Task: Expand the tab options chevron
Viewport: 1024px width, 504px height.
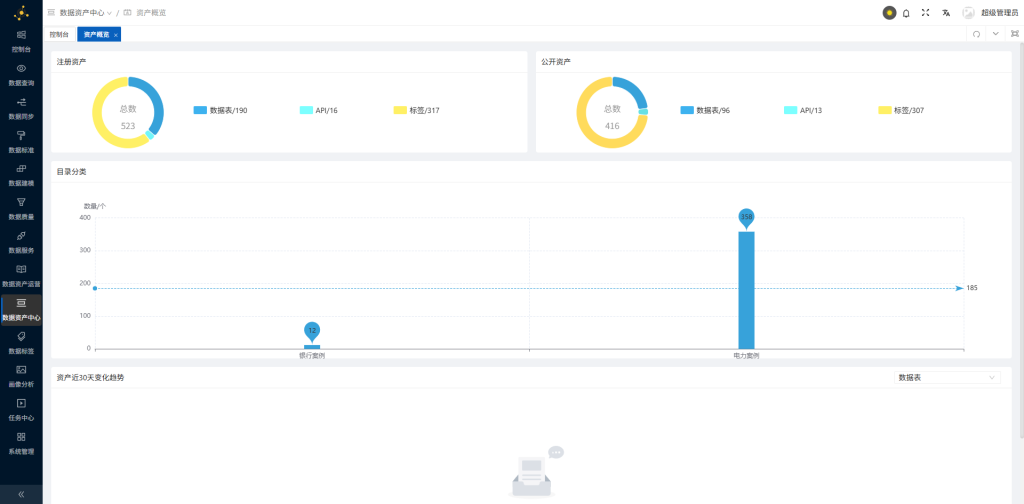Action: (x=995, y=34)
